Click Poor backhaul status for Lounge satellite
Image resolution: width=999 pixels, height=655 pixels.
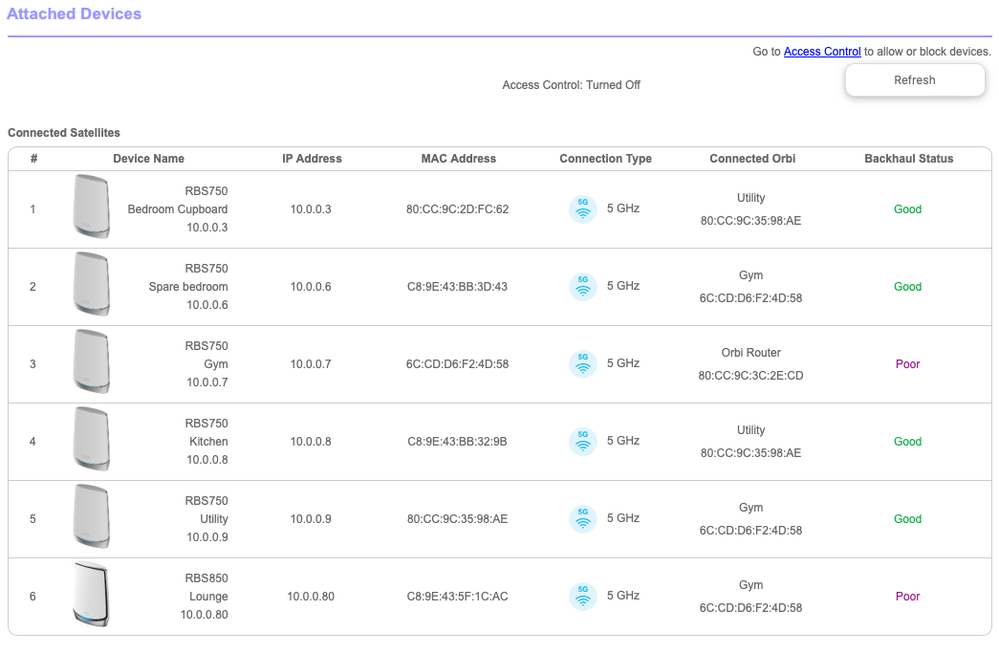[x=908, y=596]
